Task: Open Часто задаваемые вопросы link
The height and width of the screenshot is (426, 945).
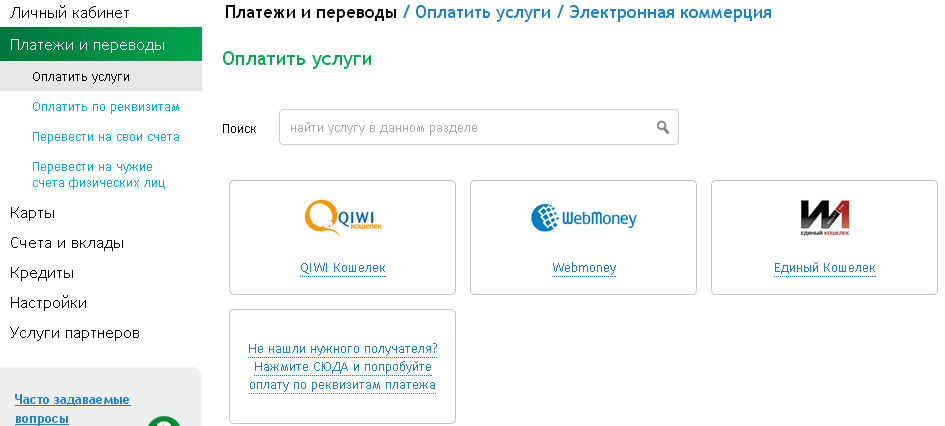Action: tap(72, 409)
